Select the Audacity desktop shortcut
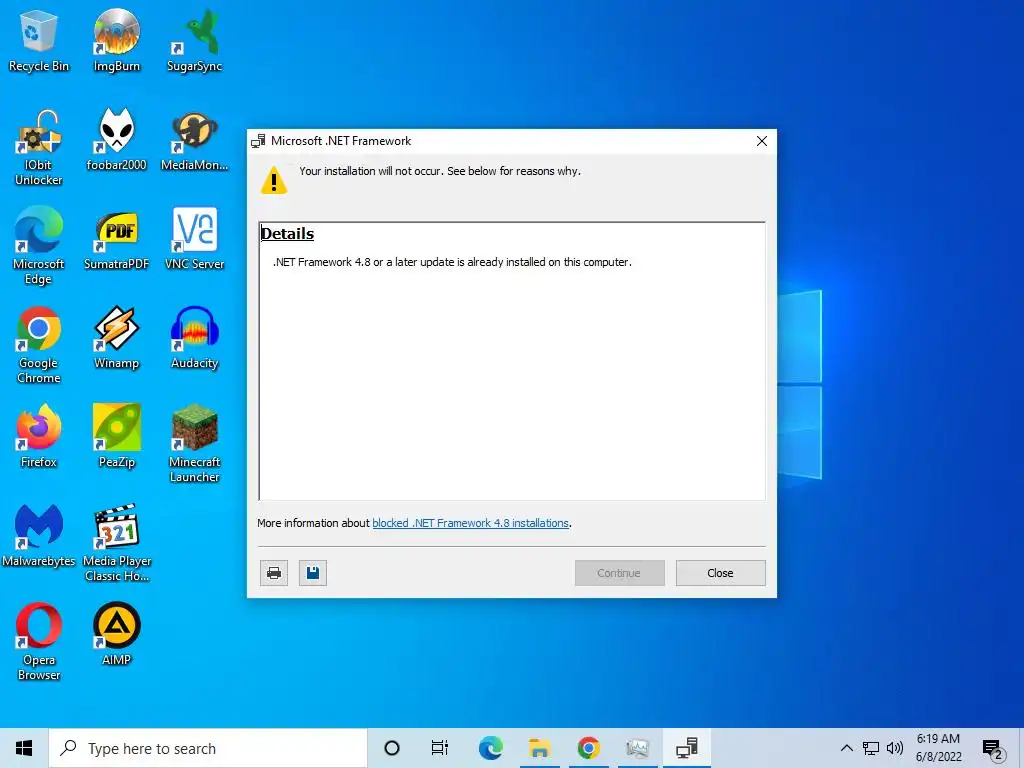The image size is (1024, 768). (x=194, y=338)
